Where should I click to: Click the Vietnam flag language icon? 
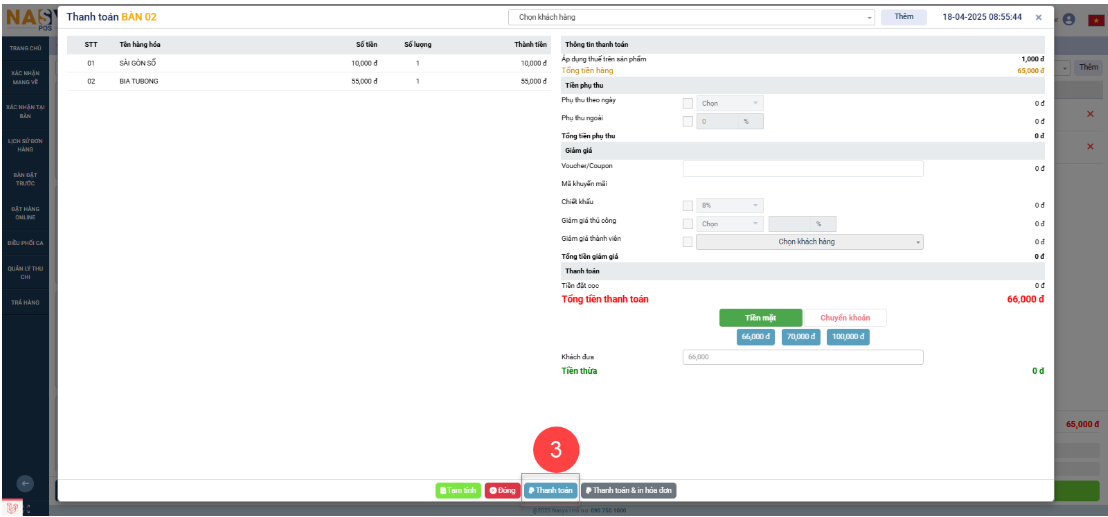coord(1093,19)
